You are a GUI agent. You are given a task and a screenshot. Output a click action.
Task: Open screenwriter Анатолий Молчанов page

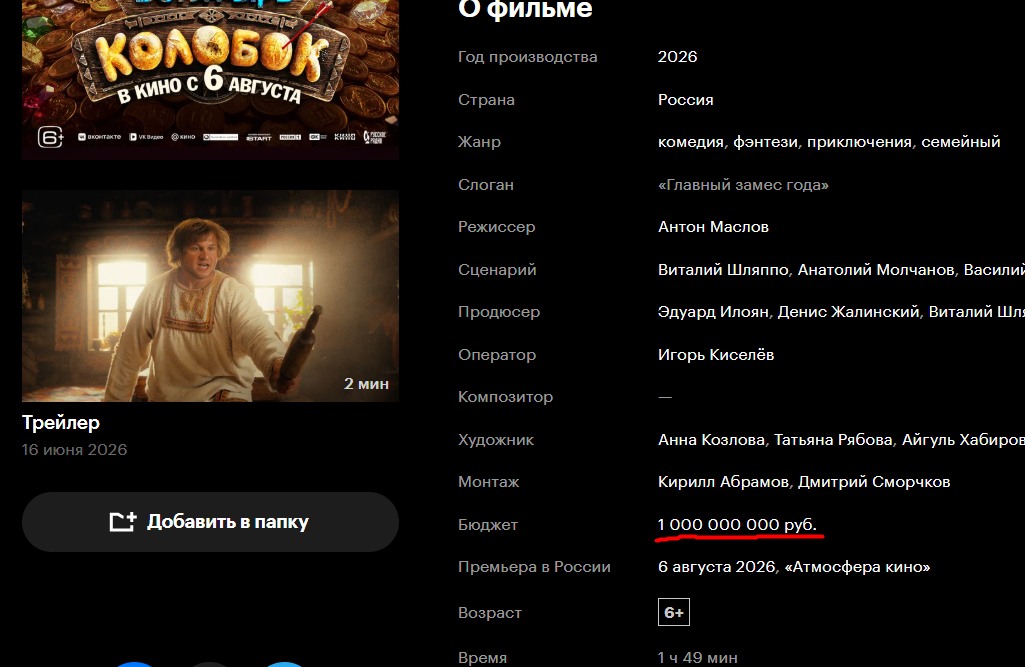point(876,269)
